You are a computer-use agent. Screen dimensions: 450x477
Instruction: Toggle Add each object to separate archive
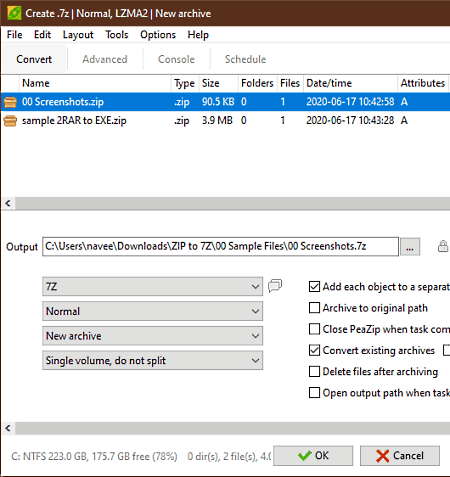314,286
